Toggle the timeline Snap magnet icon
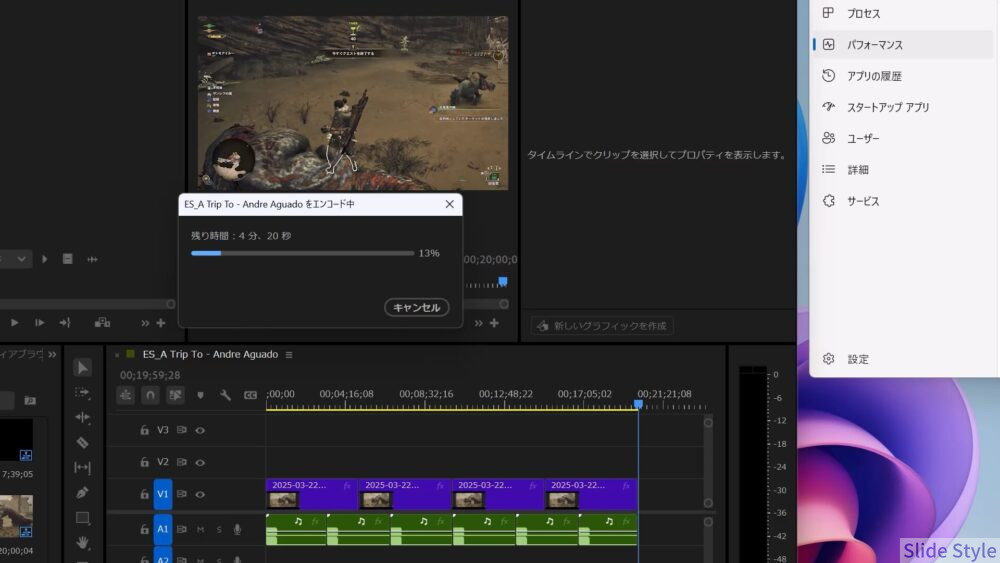 point(150,395)
